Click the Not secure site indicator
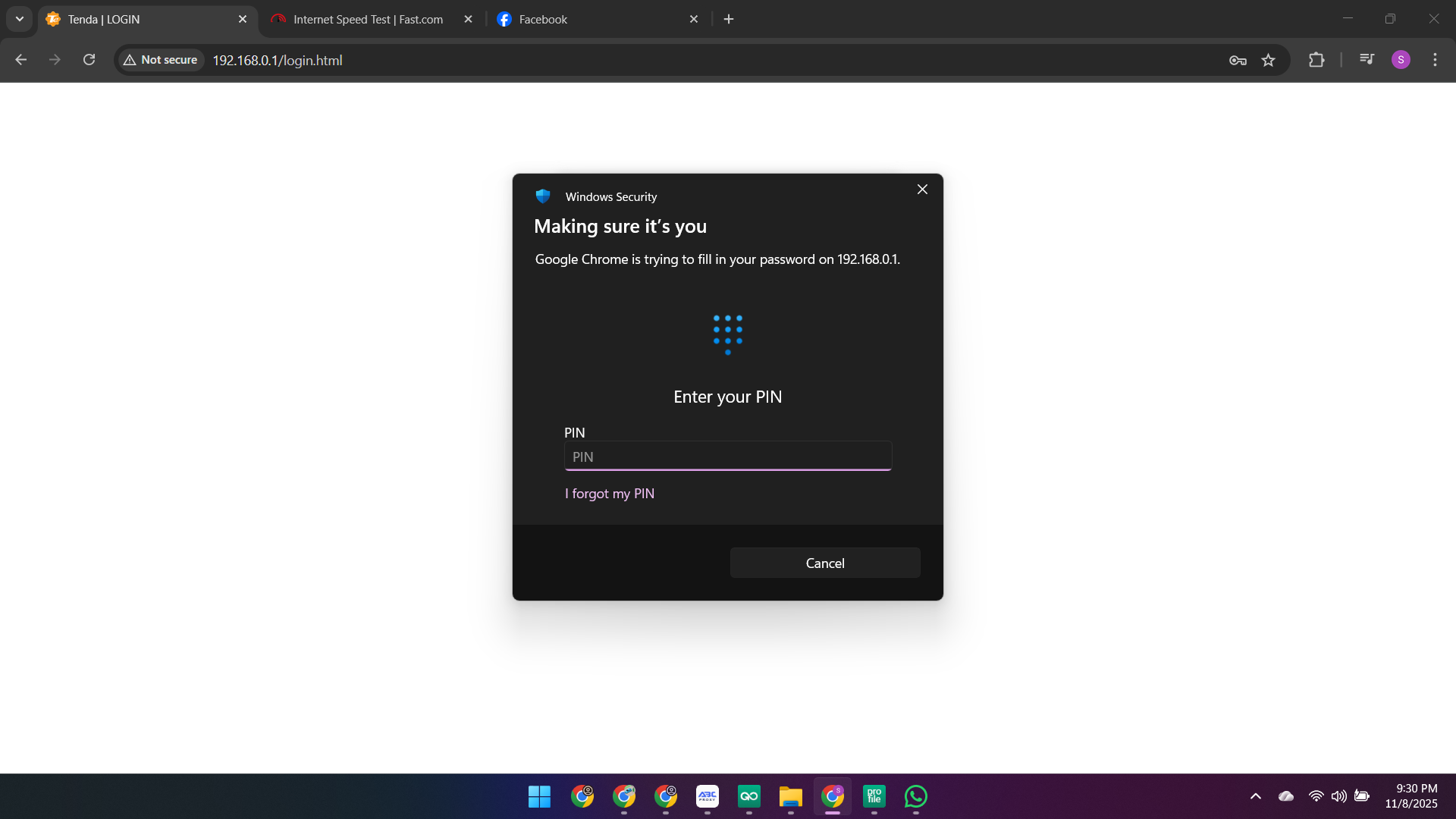Image resolution: width=1456 pixels, height=819 pixels. 161,60
